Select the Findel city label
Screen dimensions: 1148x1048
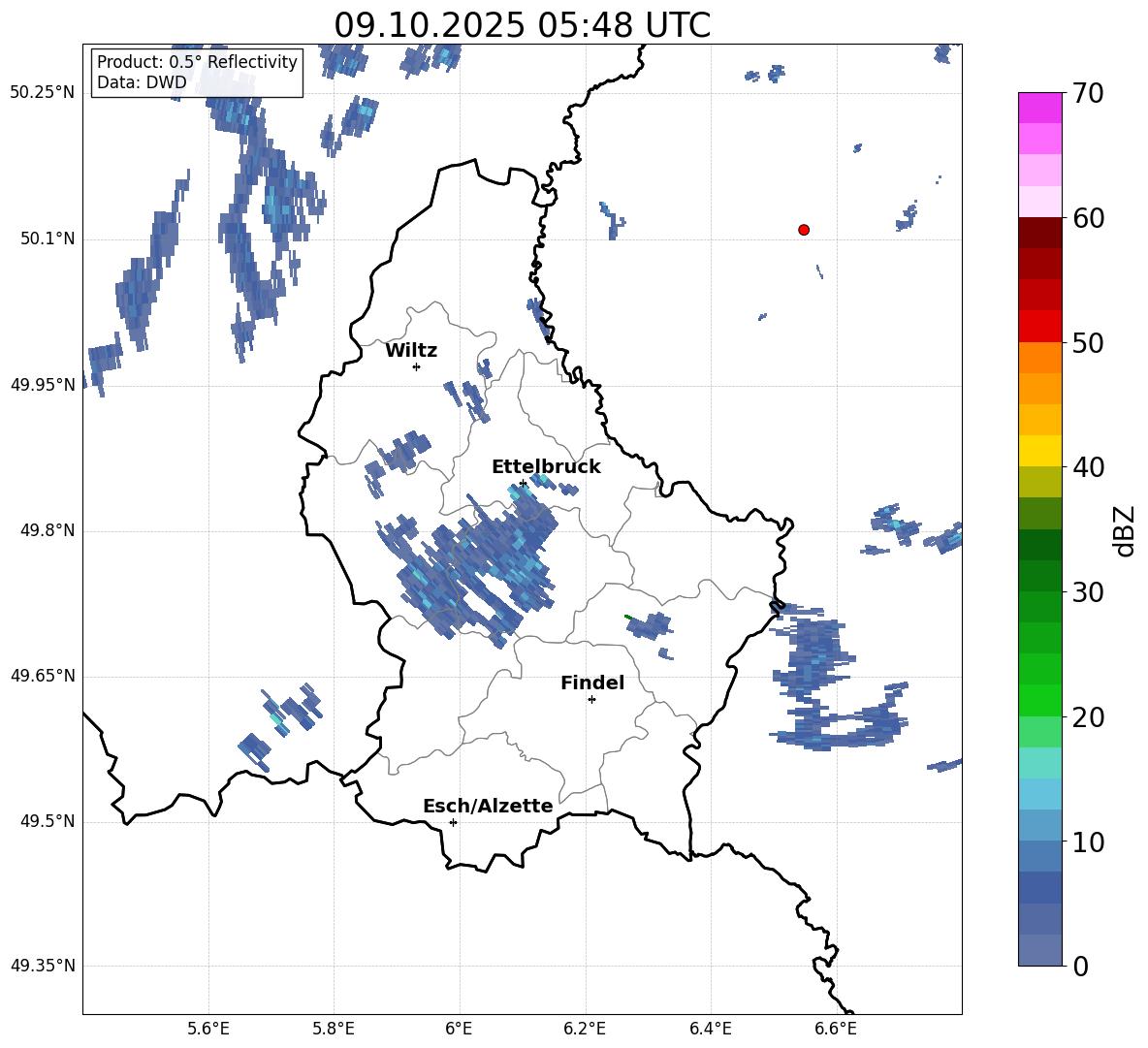tap(592, 683)
